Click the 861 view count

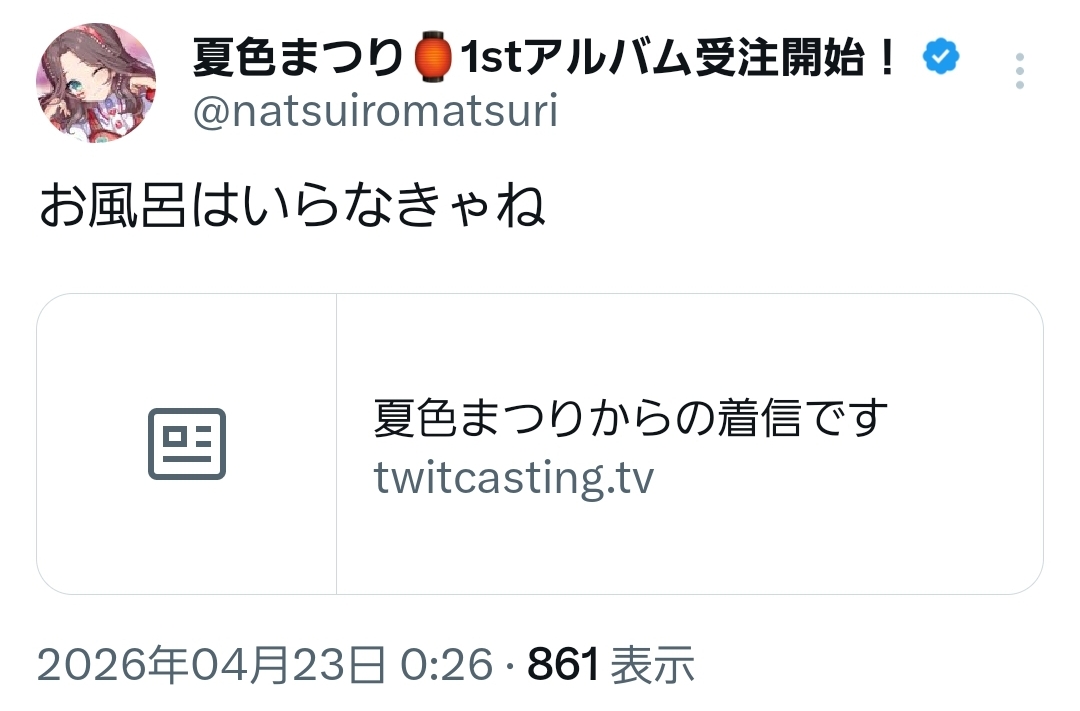point(563,665)
